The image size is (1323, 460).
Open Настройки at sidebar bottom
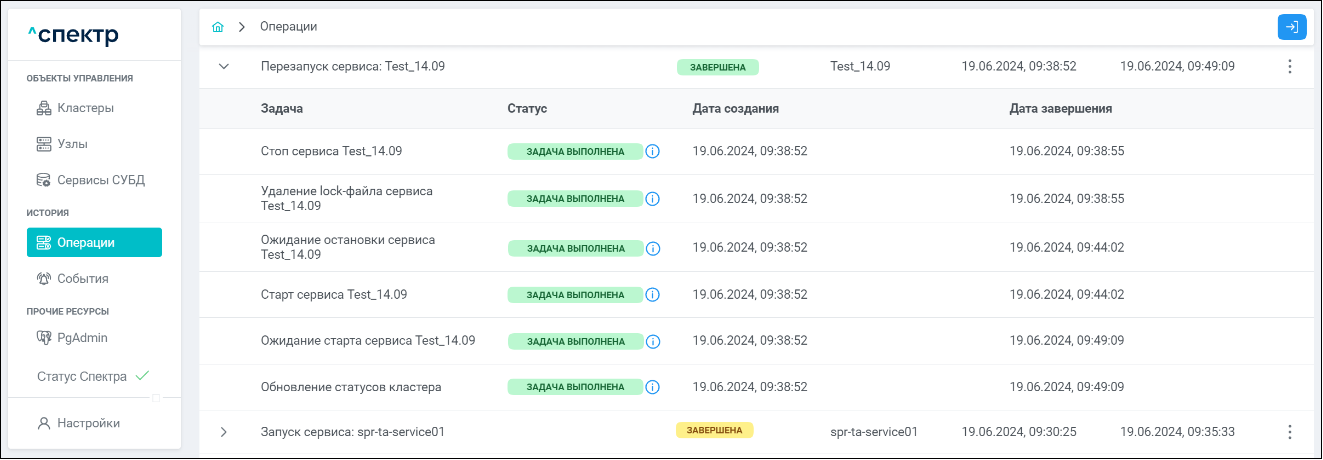[x=88, y=423]
